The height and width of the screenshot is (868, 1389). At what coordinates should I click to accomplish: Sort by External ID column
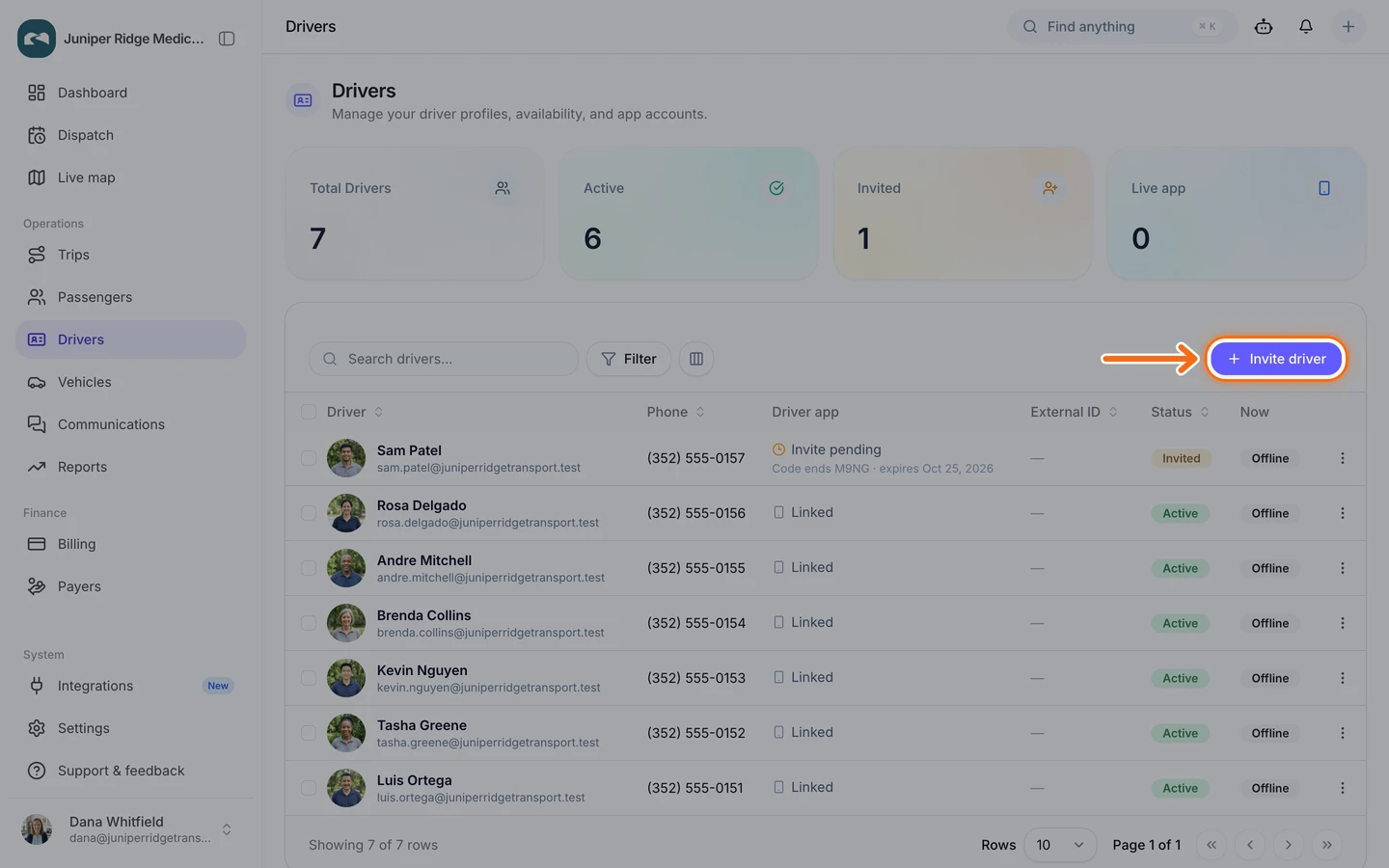click(x=1074, y=412)
